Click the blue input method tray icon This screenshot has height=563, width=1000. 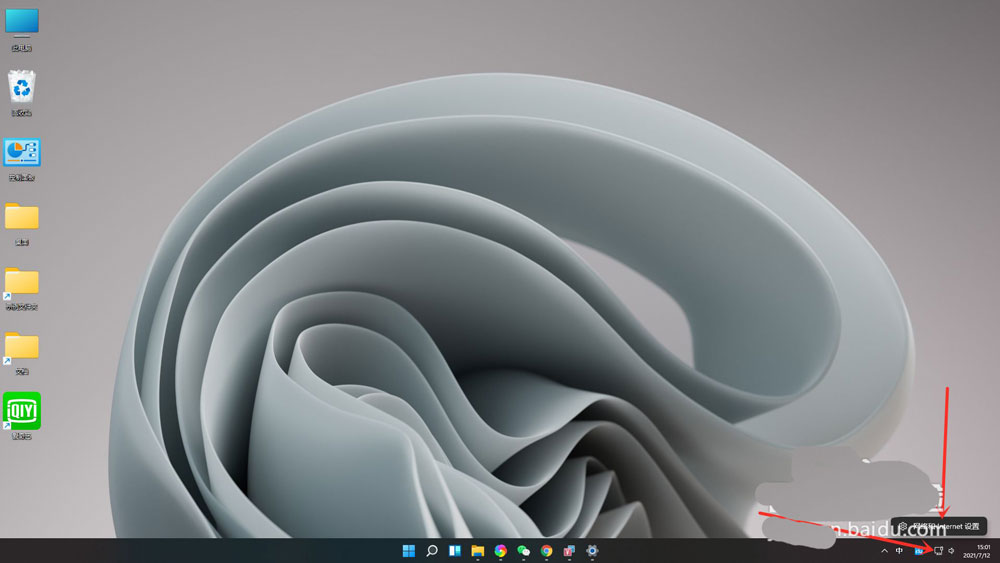coord(919,551)
